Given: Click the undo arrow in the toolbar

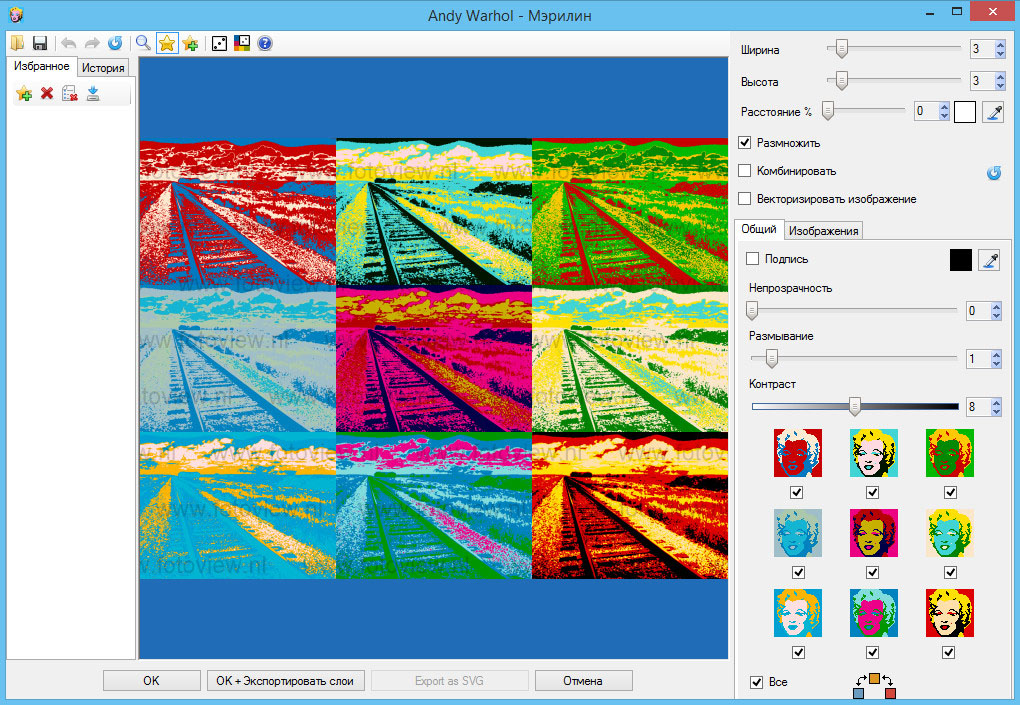Looking at the screenshot, I should 68,44.
